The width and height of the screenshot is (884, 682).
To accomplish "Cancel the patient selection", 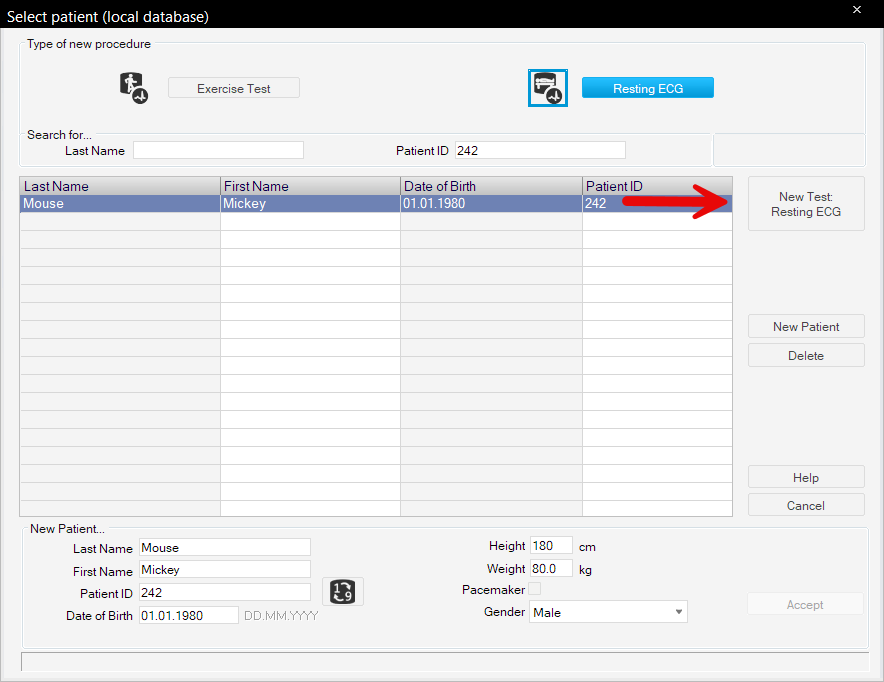I will coord(806,505).
